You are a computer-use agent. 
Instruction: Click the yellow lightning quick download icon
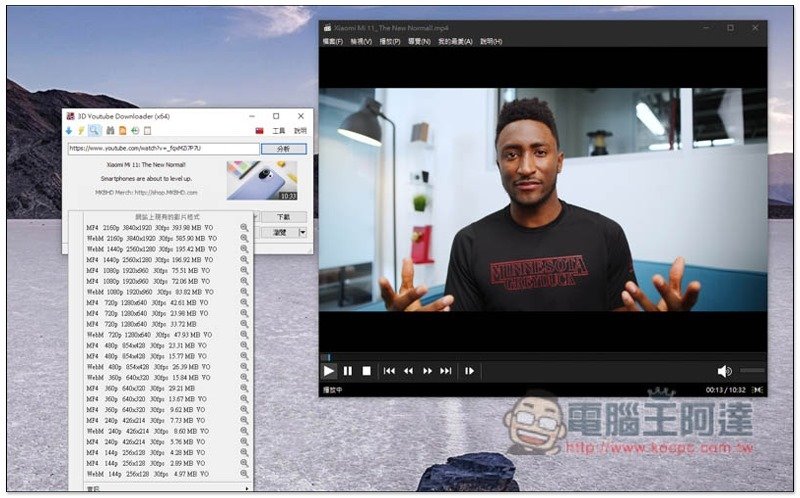[x=81, y=131]
